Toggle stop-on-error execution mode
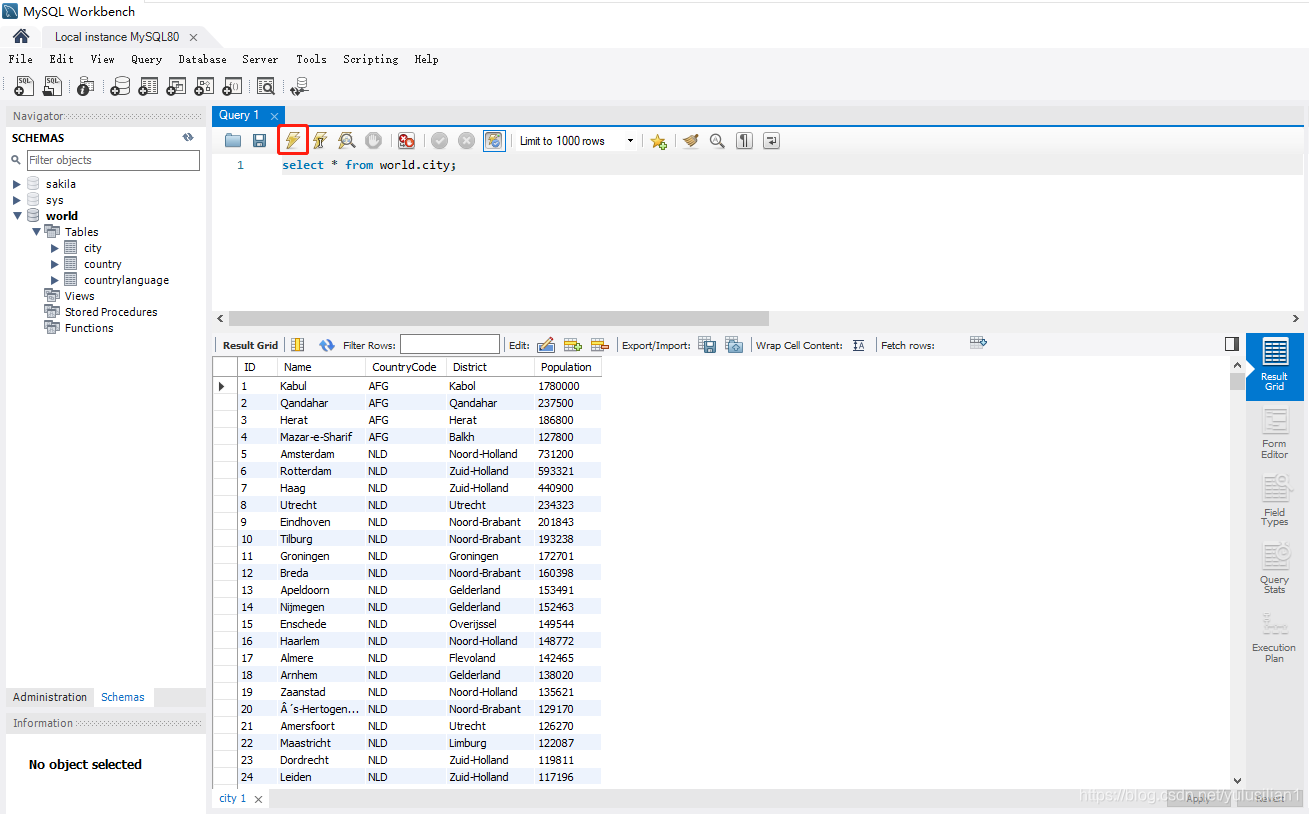 tap(406, 141)
